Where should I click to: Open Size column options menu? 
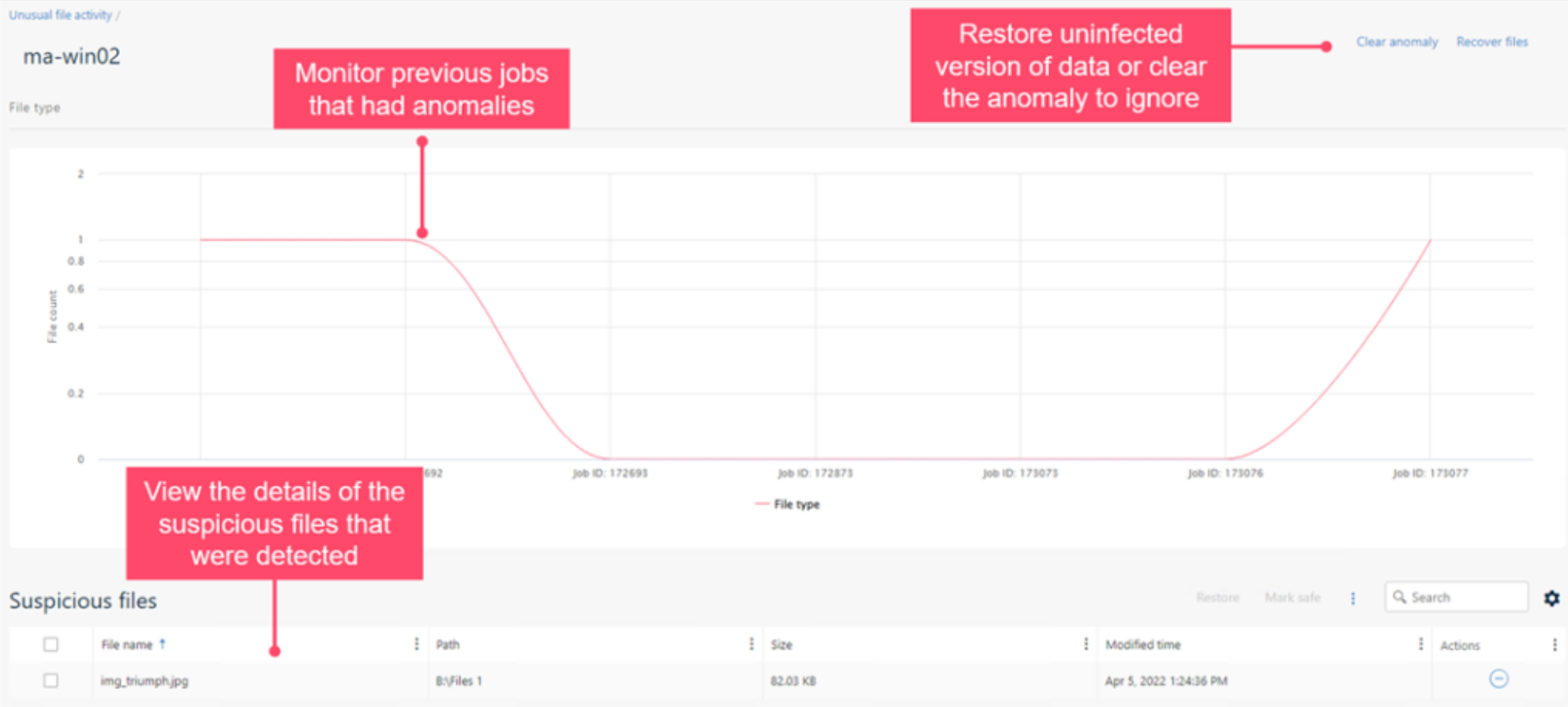pyautogui.click(x=1086, y=645)
